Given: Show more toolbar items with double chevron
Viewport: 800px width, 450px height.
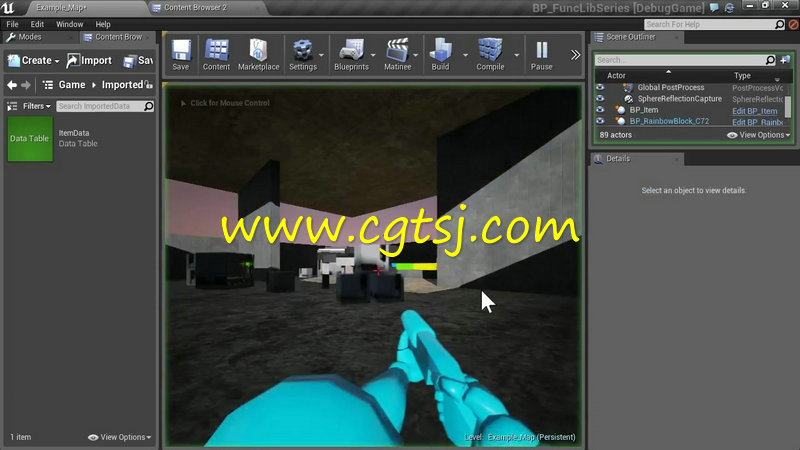Looking at the screenshot, I should click(576, 55).
